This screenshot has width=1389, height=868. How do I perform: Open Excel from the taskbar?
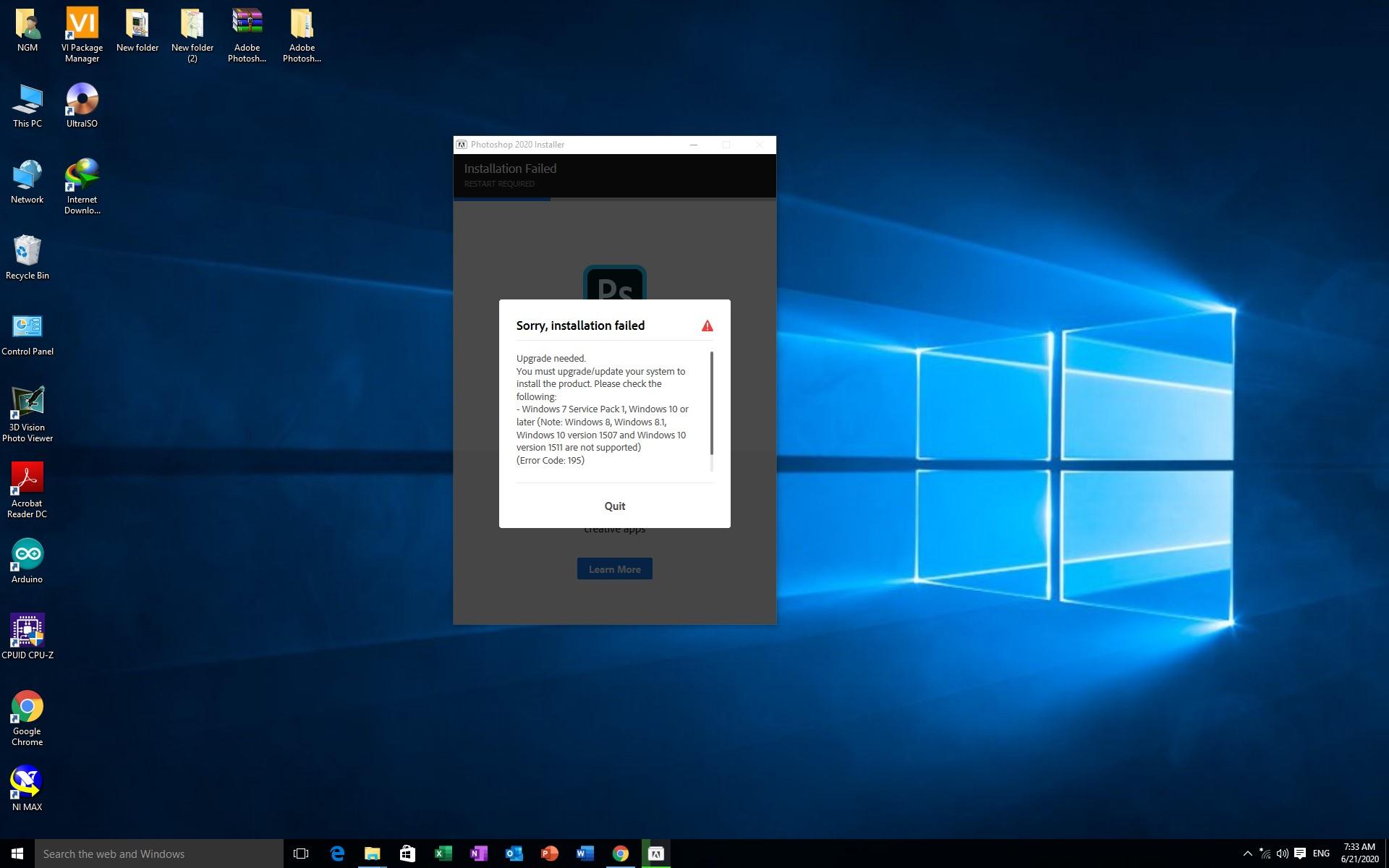(x=443, y=854)
